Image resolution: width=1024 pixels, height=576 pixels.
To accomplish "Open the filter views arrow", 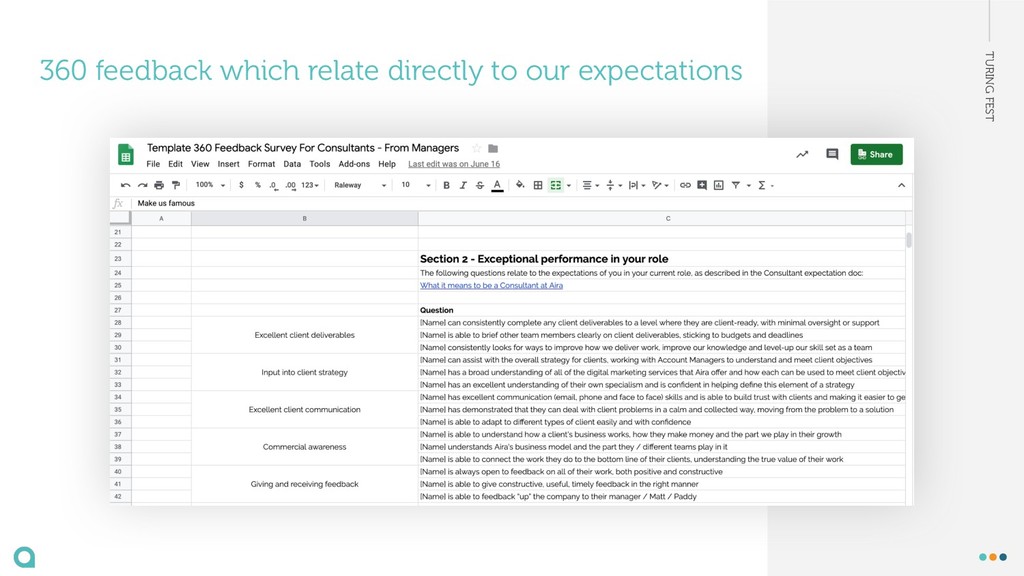I will [749, 185].
